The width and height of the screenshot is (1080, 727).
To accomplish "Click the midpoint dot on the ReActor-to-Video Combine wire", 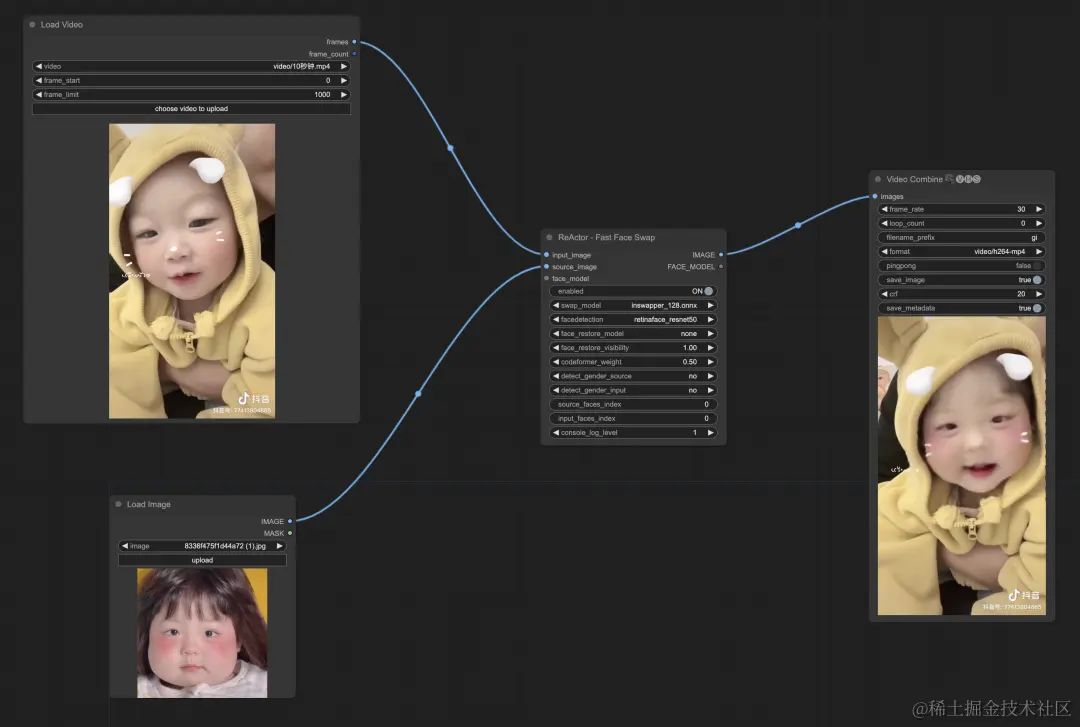I will [x=798, y=225].
